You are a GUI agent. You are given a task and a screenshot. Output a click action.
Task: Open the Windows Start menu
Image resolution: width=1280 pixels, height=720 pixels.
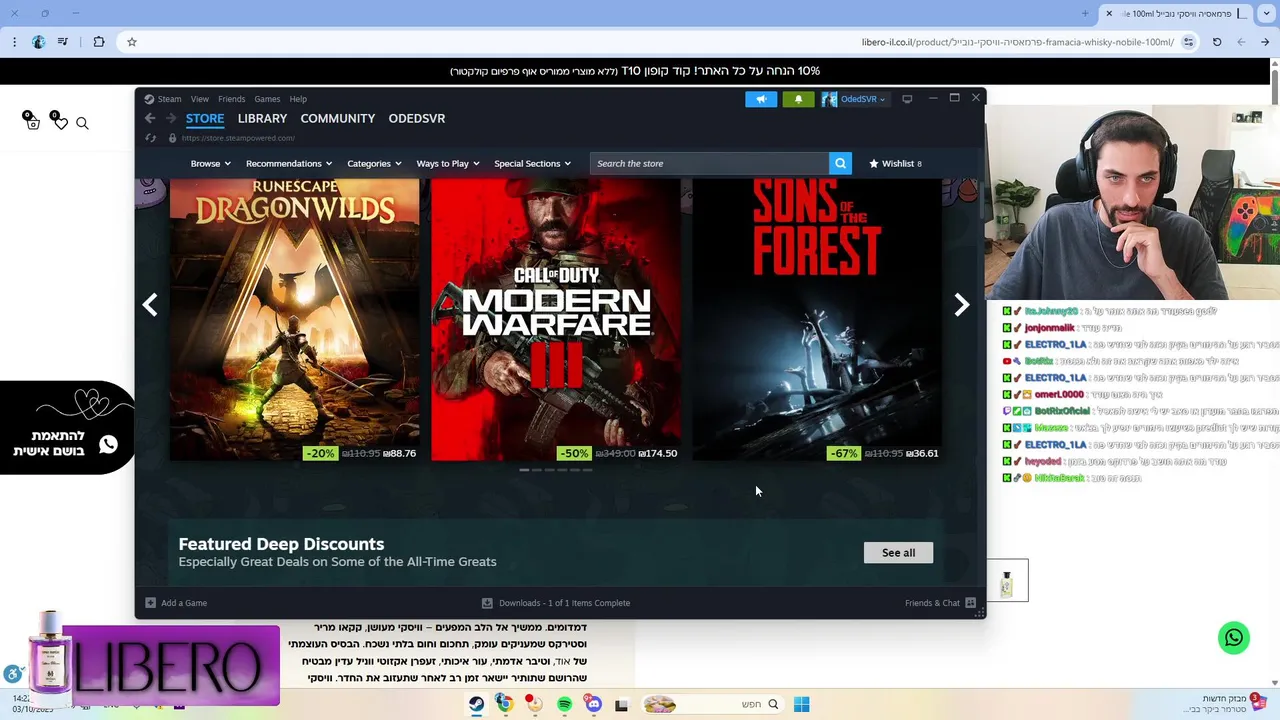(x=801, y=704)
